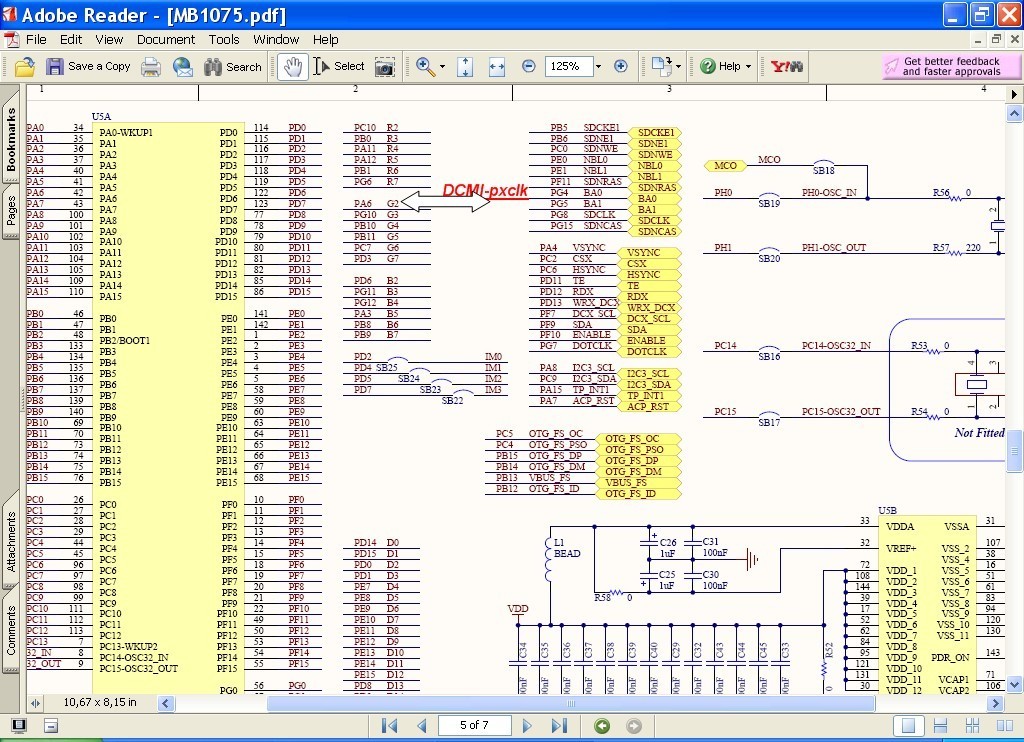Viewport: 1024px width, 742px height.
Task: Open the Help menu
Action: 325,40
